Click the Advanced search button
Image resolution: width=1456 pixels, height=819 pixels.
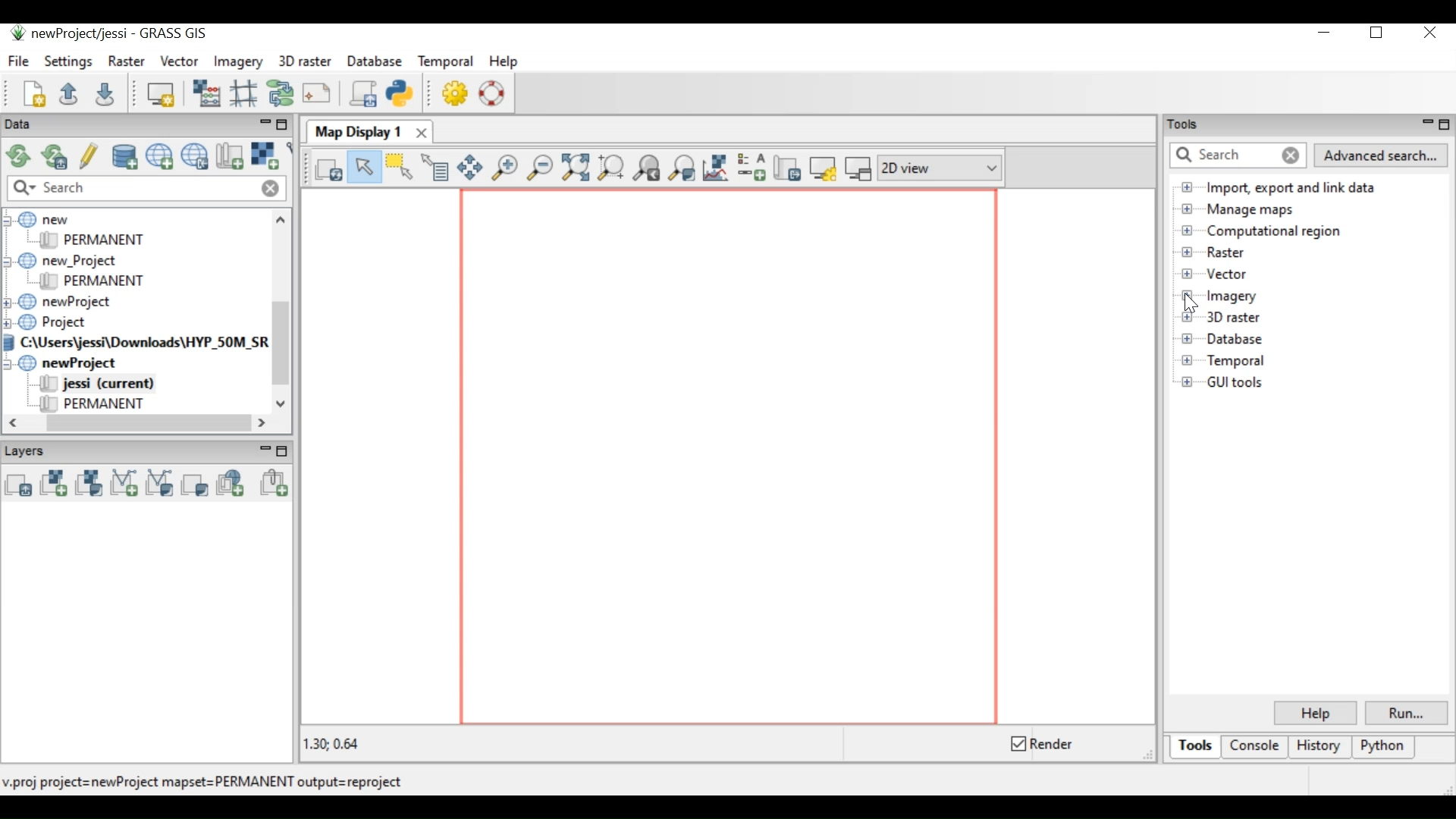pyautogui.click(x=1382, y=156)
